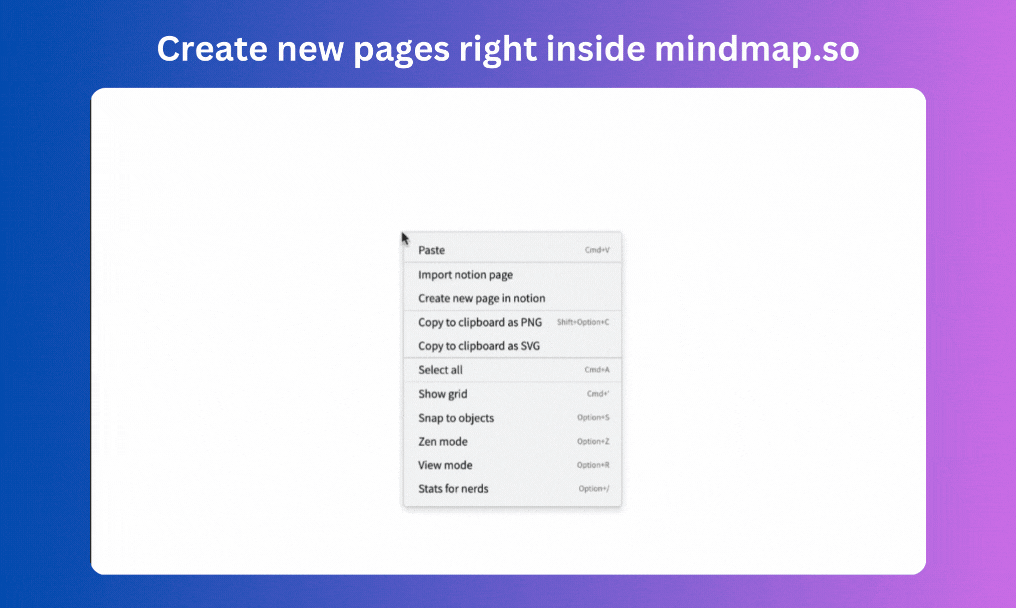Enable Snap to objects option

coord(512,417)
